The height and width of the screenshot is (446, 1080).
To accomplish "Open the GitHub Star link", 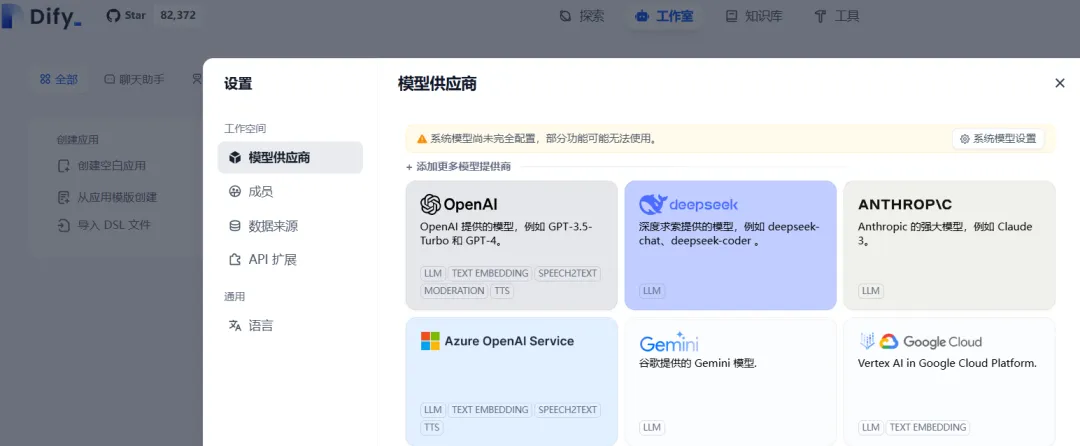I will 127,15.
